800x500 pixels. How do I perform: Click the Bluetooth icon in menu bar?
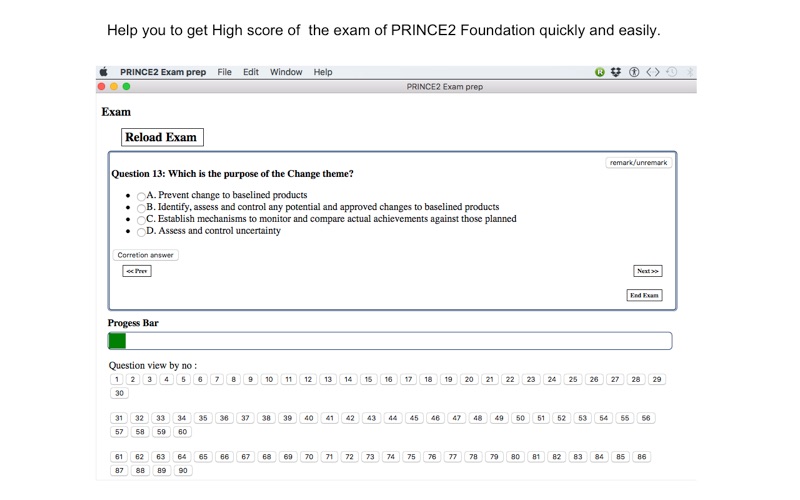click(x=690, y=72)
